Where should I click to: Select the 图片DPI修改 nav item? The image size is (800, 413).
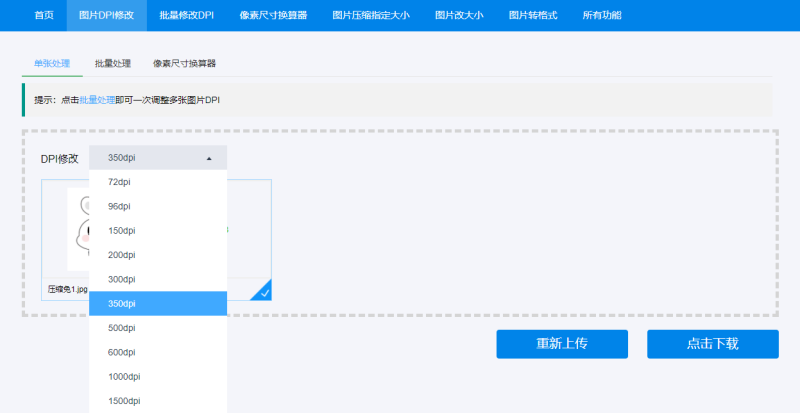(x=107, y=15)
